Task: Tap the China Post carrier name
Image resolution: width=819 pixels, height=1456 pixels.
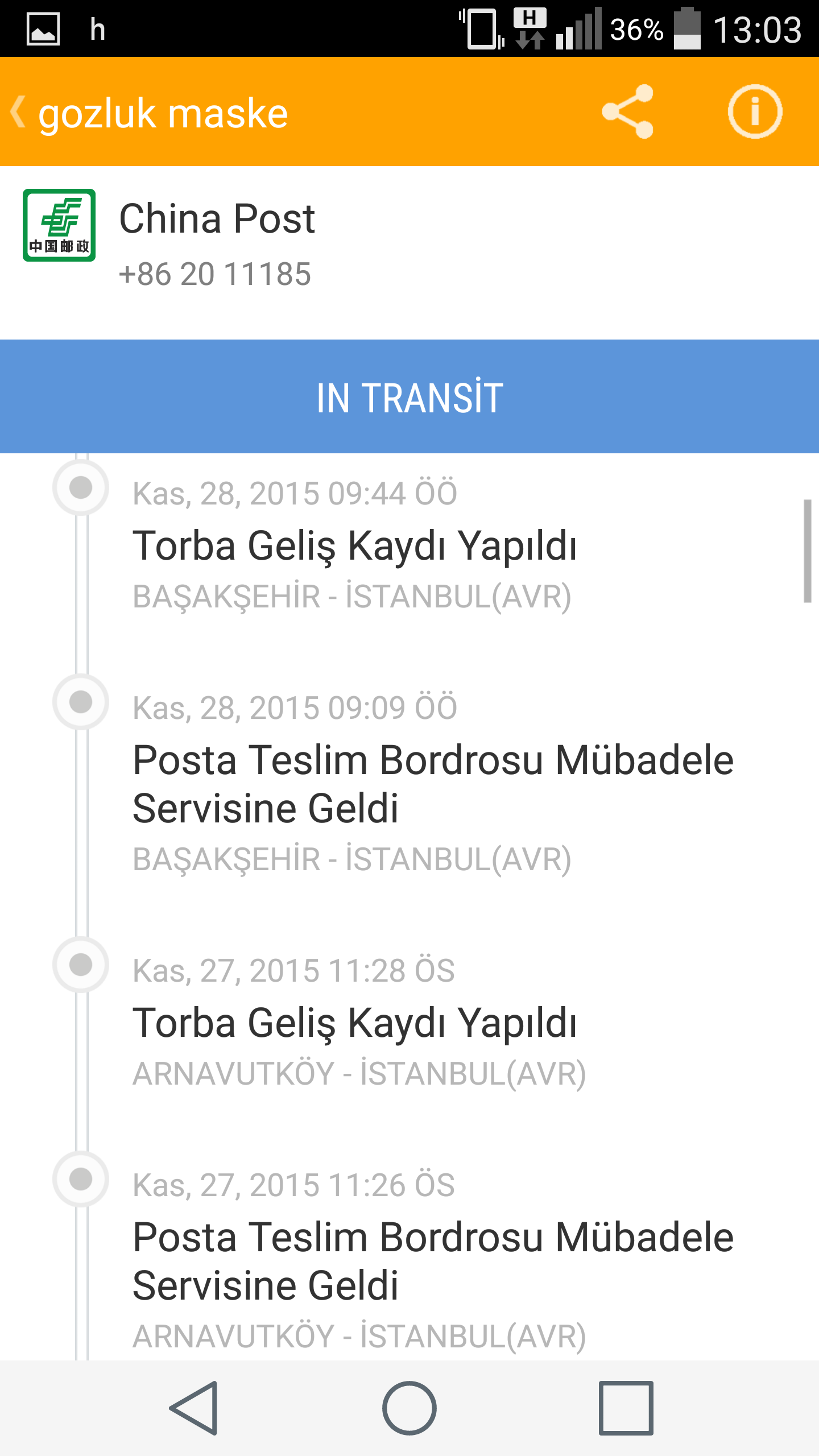Action: (217, 219)
